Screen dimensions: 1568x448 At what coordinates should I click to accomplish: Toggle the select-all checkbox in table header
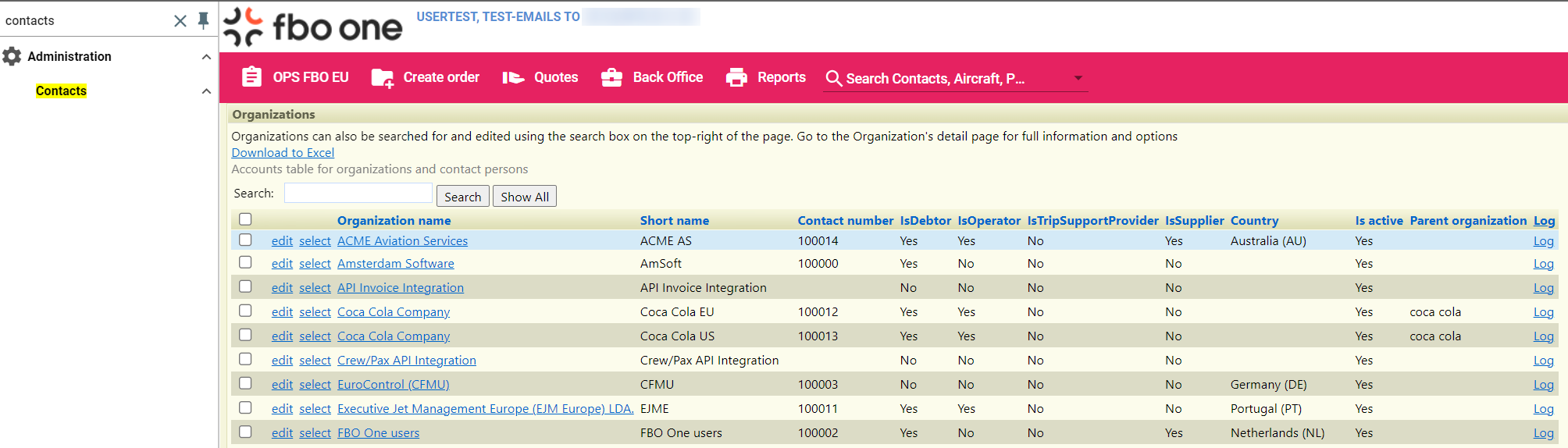pyautogui.click(x=245, y=219)
